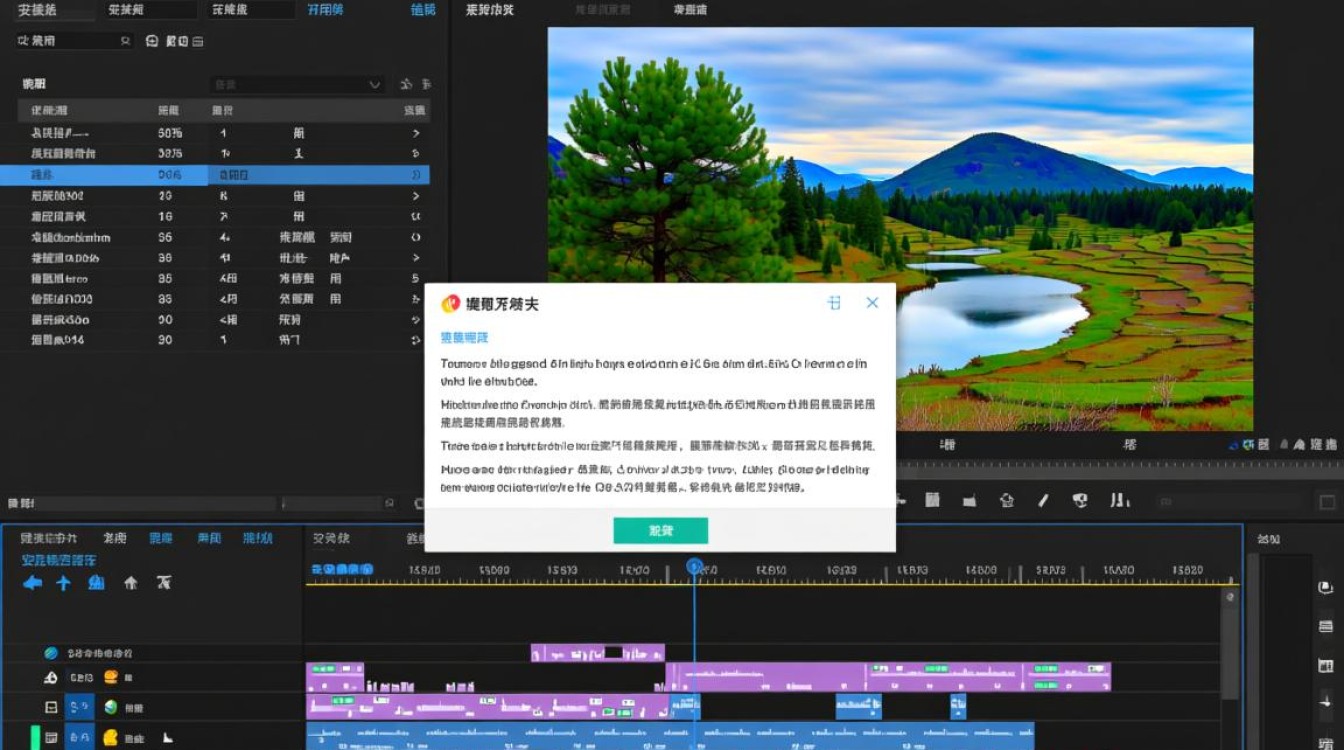Click the blue plus icon in timeline toolbar
Screen dimensions: 1344x750
(64, 582)
